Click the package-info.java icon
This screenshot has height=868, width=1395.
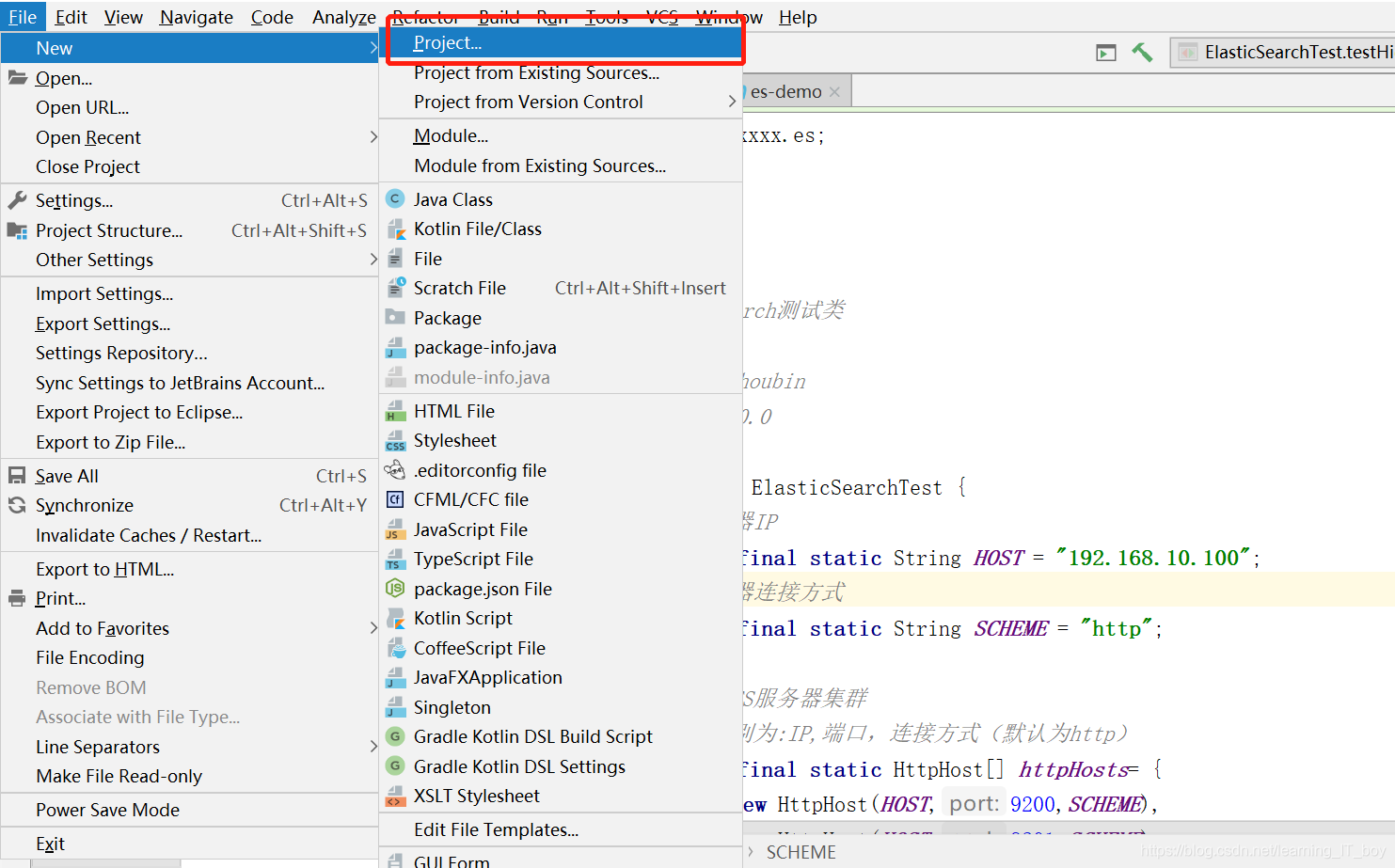[396, 347]
